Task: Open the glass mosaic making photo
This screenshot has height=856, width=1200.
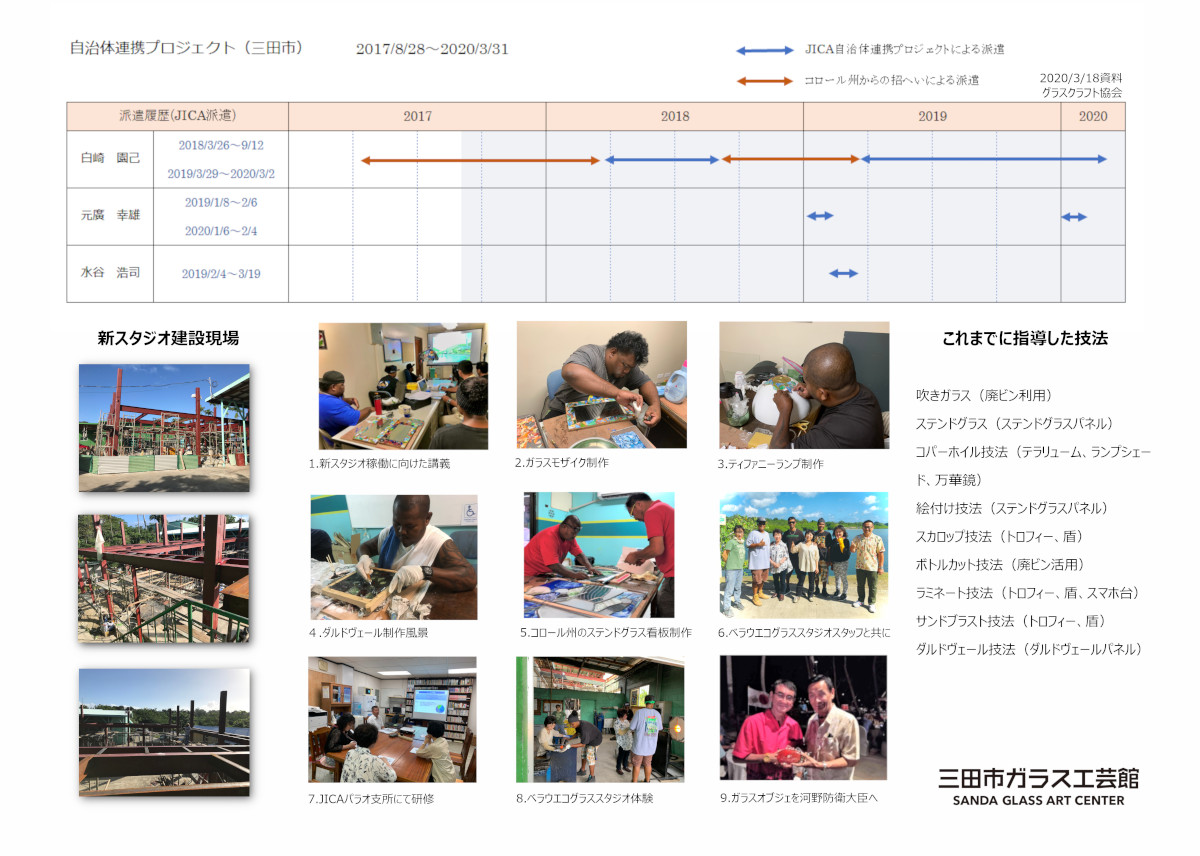Action: pos(601,384)
